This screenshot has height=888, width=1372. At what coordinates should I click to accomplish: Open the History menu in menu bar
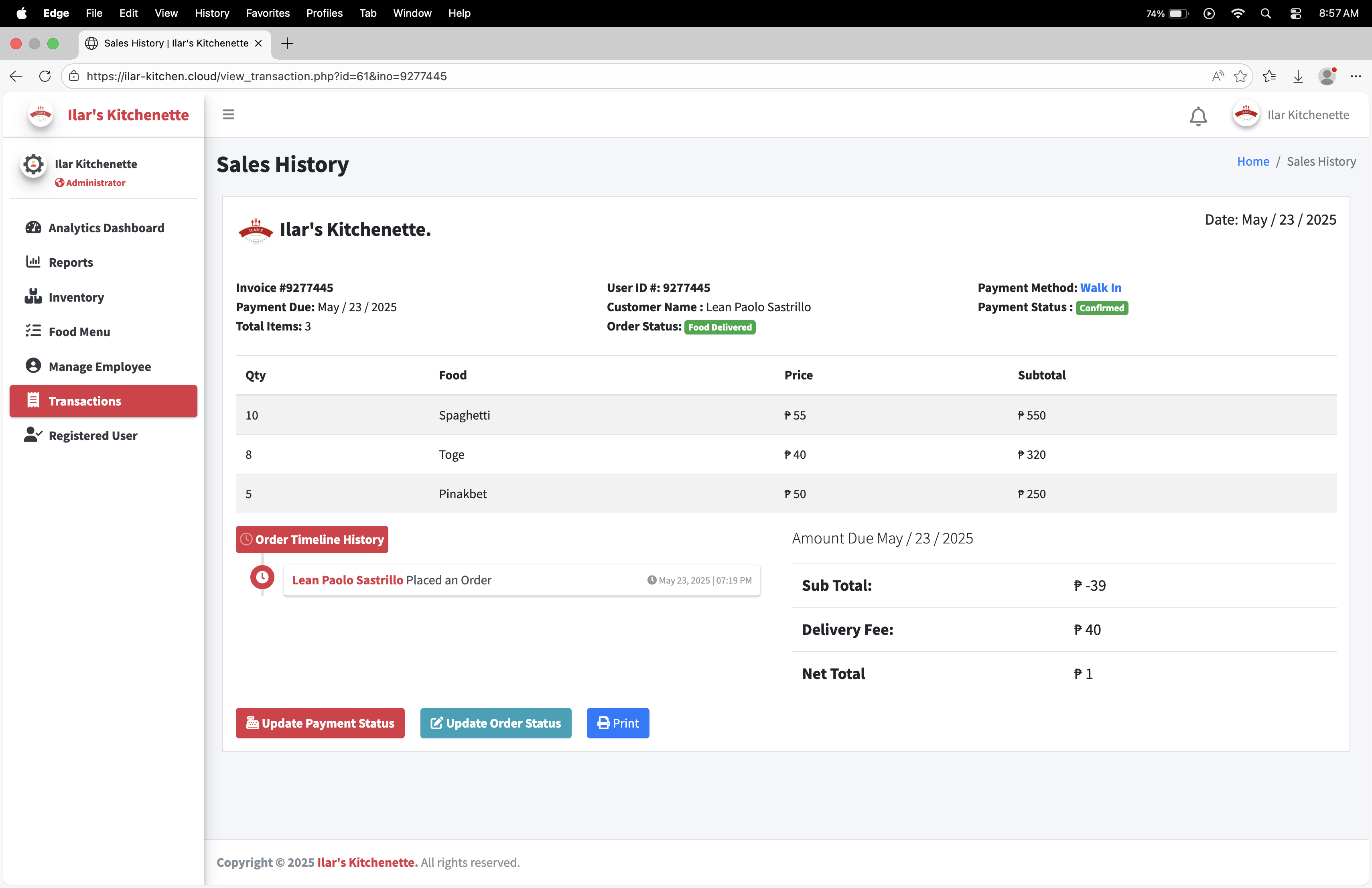pyautogui.click(x=211, y=13)
